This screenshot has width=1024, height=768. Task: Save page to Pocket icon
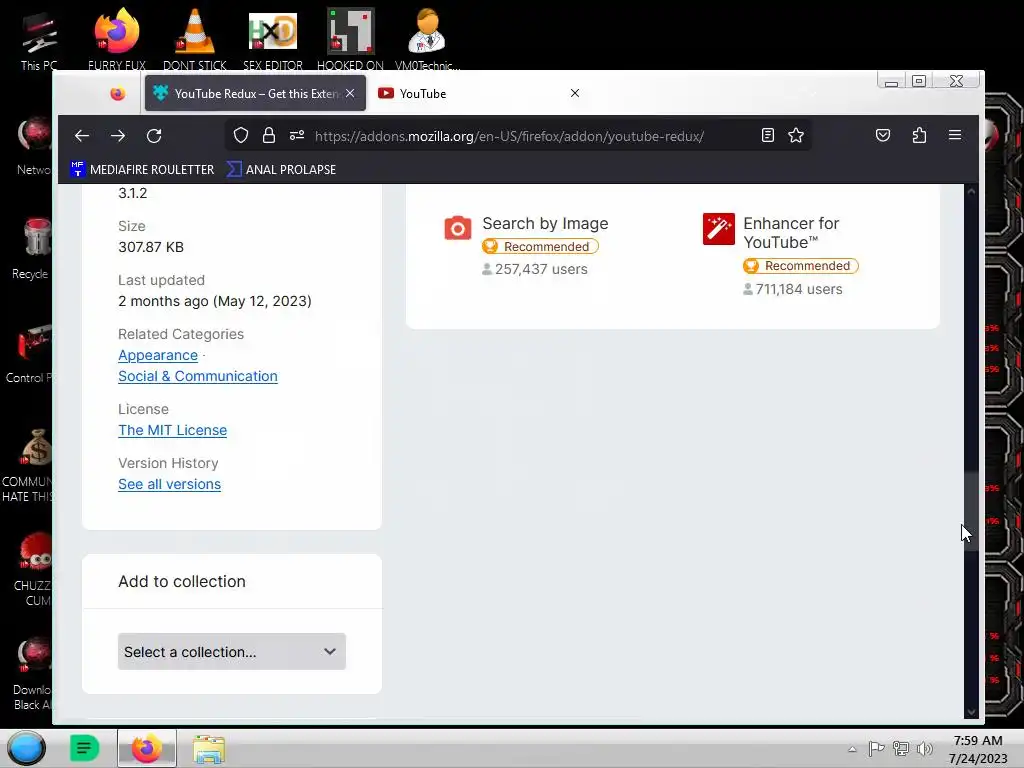883,135
